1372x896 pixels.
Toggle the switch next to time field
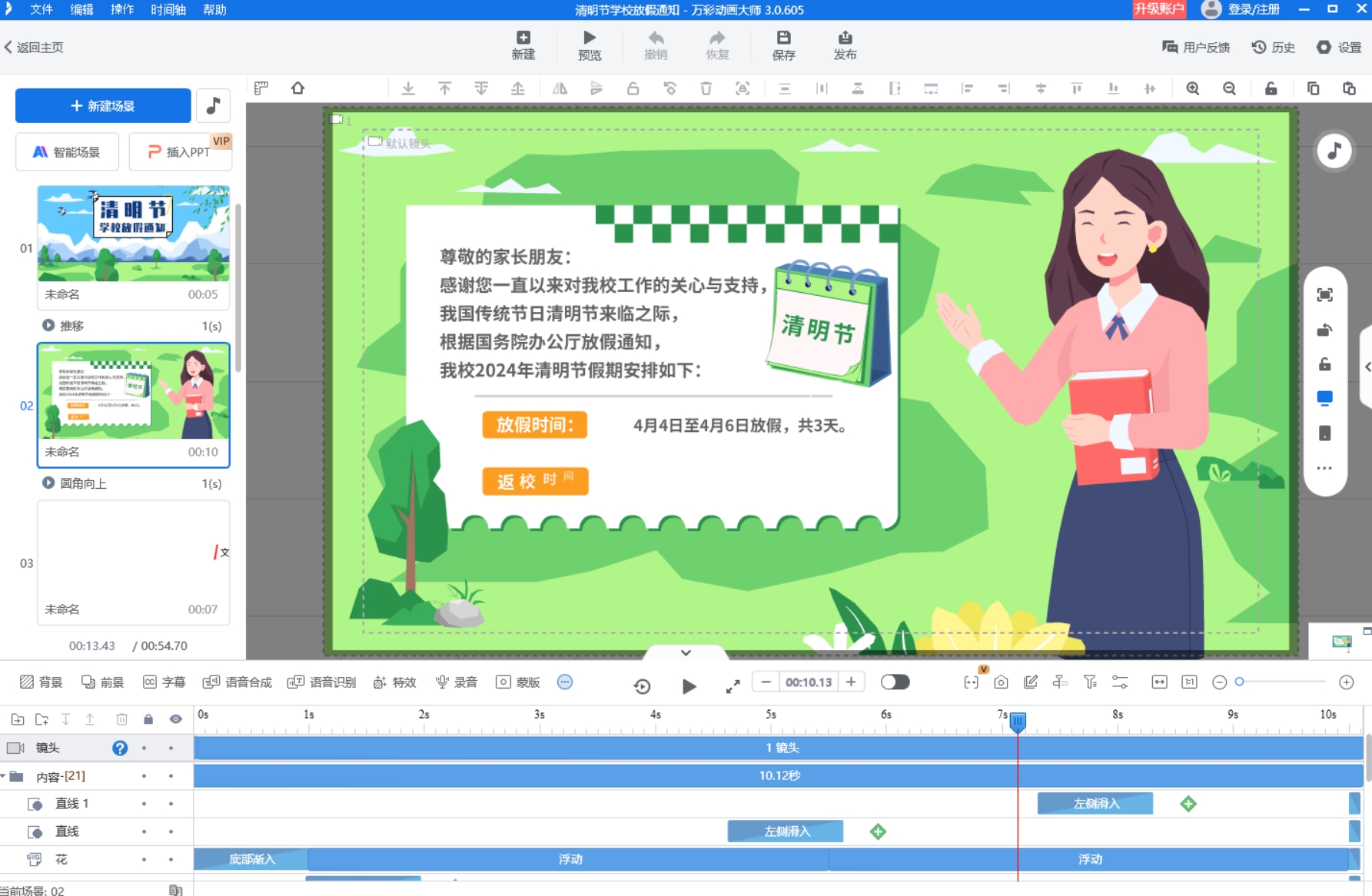point(895,682)
